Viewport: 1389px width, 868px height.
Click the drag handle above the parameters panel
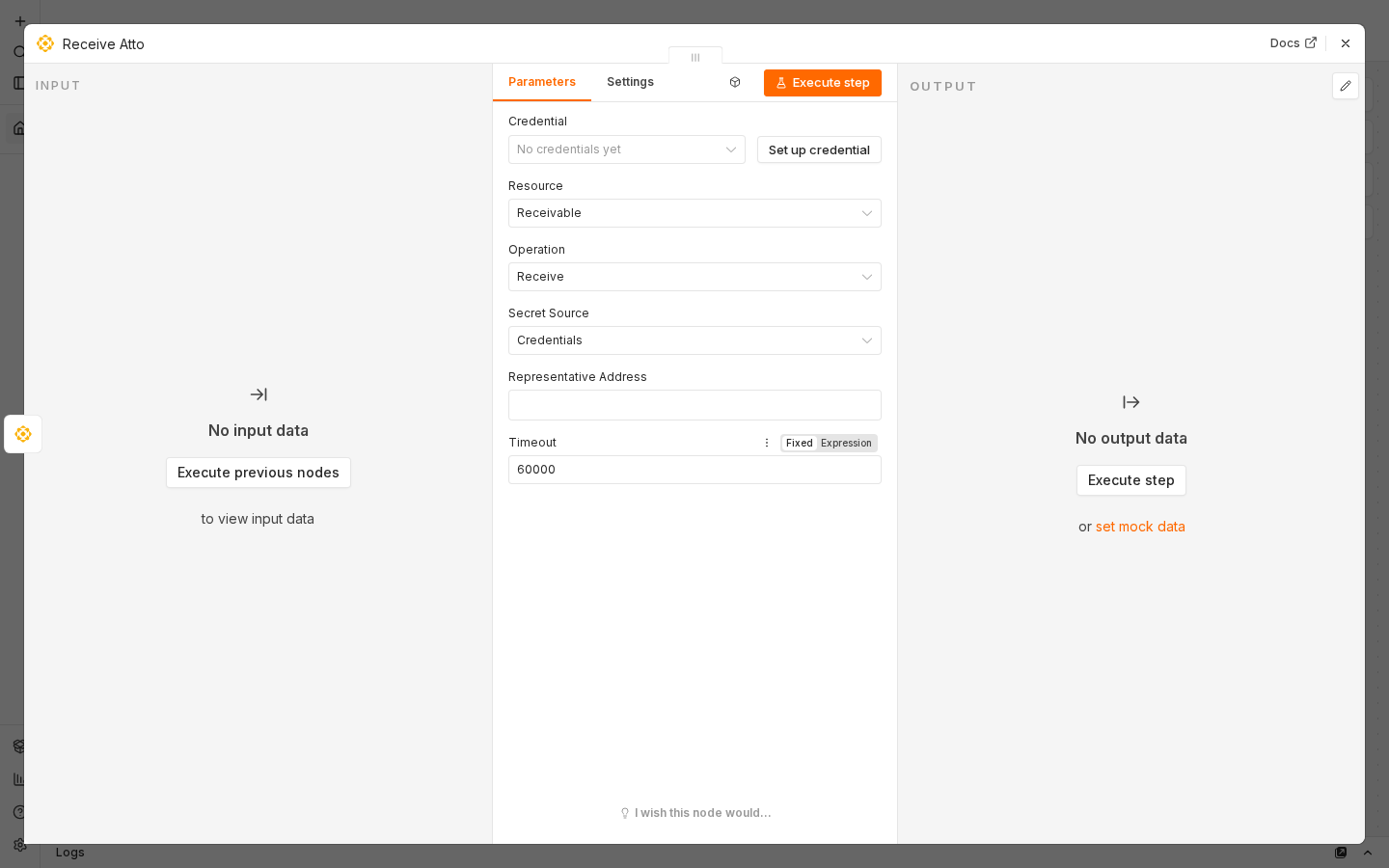point(695,57)
